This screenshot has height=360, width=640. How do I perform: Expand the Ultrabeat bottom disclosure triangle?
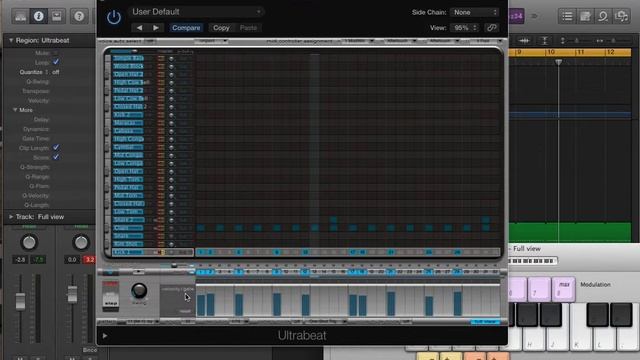pyautogui.click(x=105, y=336)
